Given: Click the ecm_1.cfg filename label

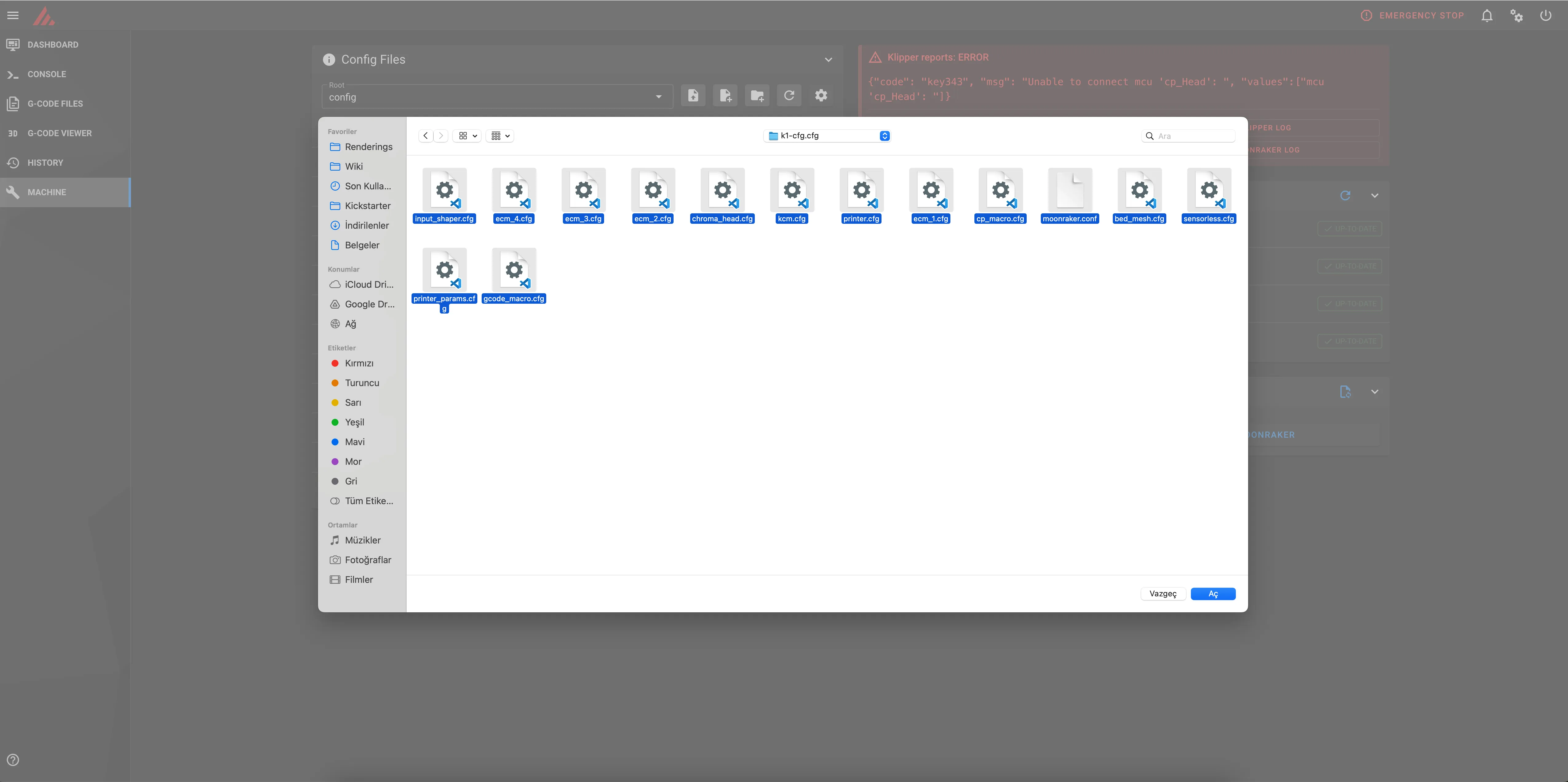Looking at the screenshot, I should (x=931, y=219).
